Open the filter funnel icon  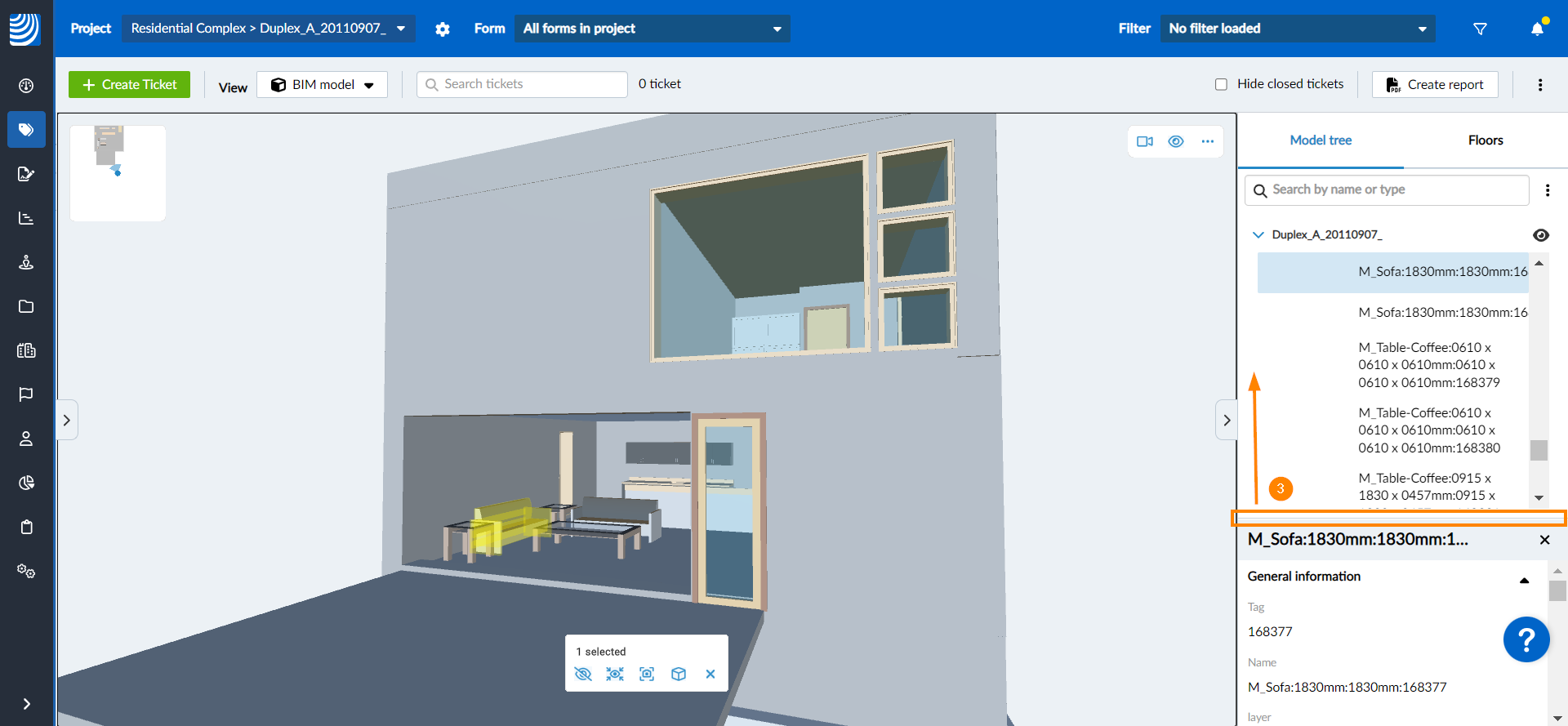click(x=1480, y=29)
